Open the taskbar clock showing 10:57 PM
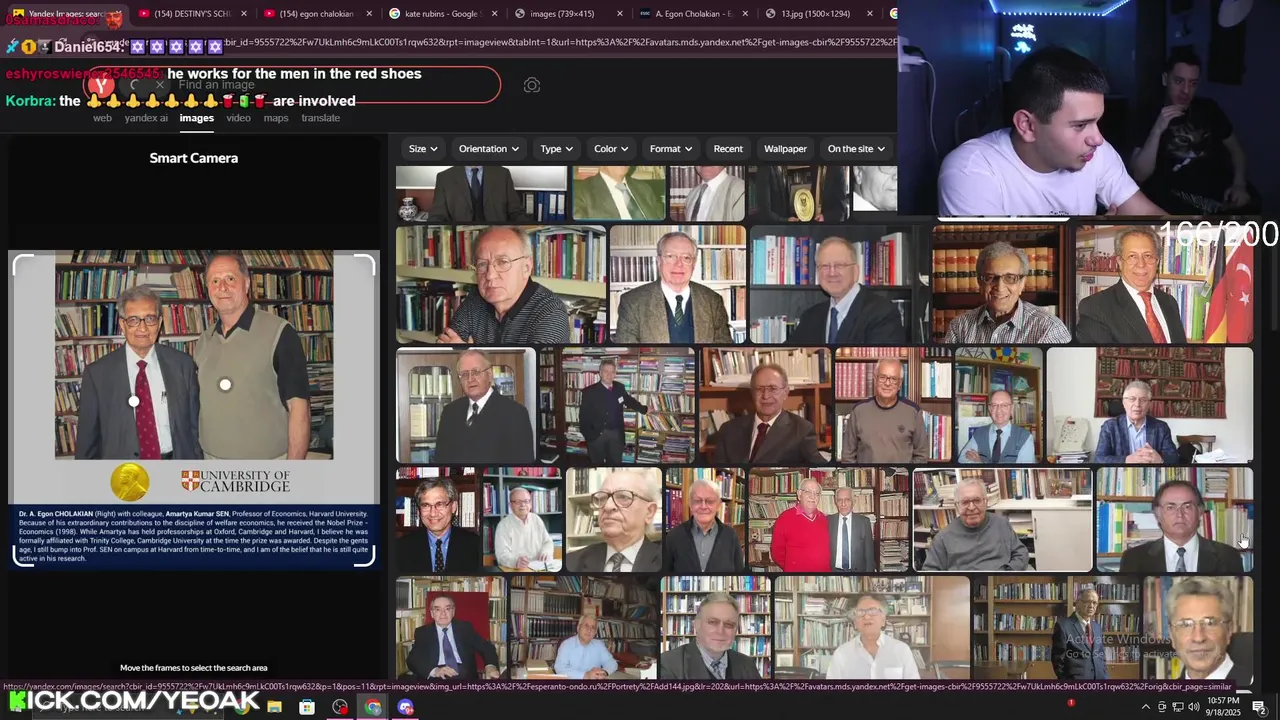The width and height of the screenshot is (1280, 720). tap(1223, 707)
